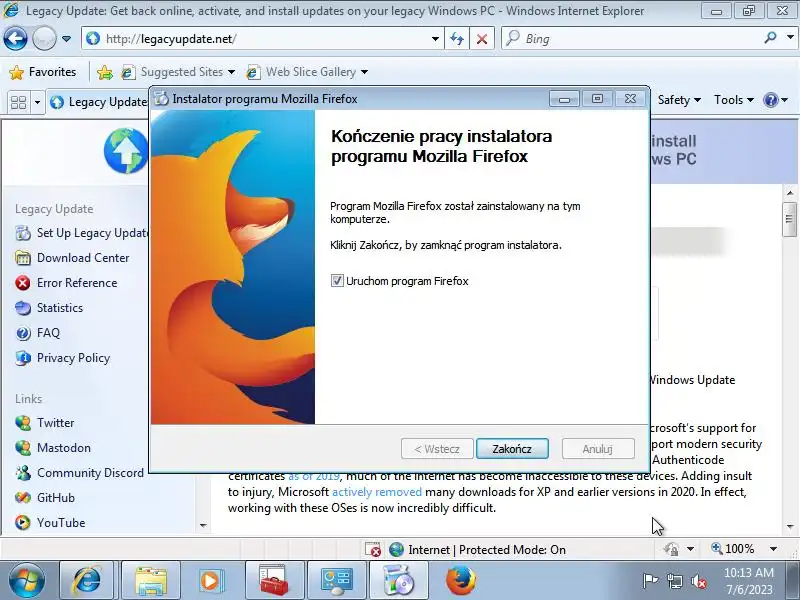The image size is (800, 600).
Task: Click the red Stop loading icon
Action: point(482,39)
